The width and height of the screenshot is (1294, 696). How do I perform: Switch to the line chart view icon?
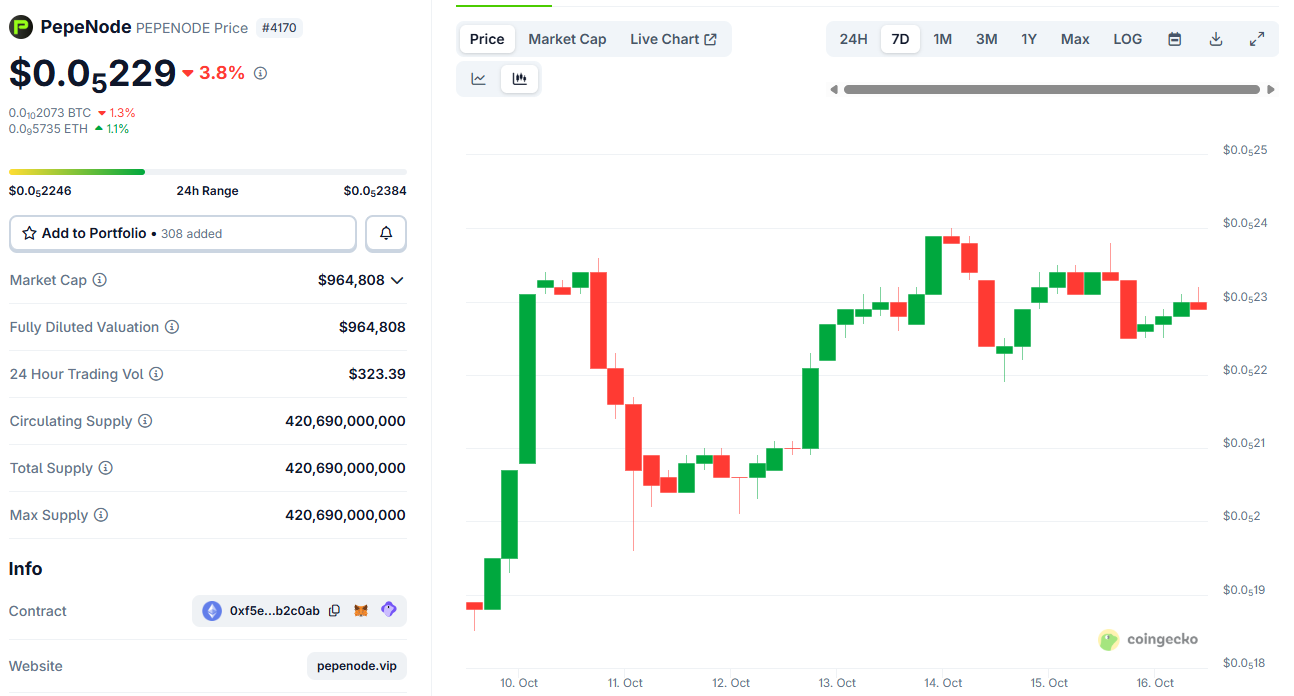tap(478, 78)
